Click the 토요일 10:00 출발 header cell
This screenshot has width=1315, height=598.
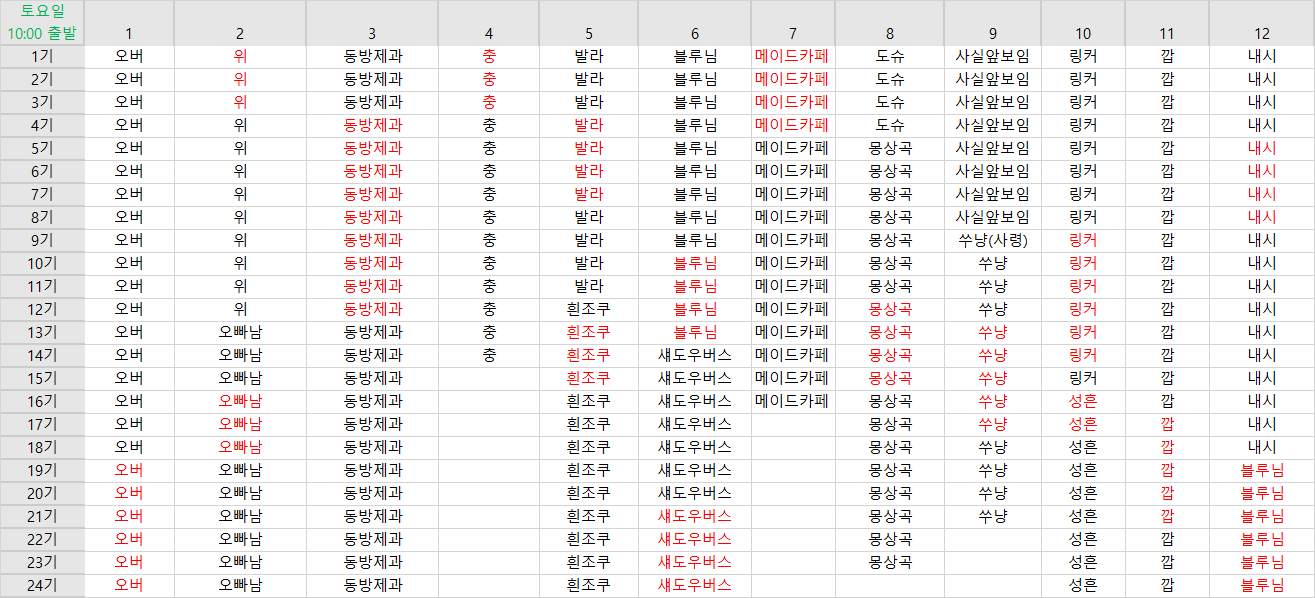click(42, 22)
